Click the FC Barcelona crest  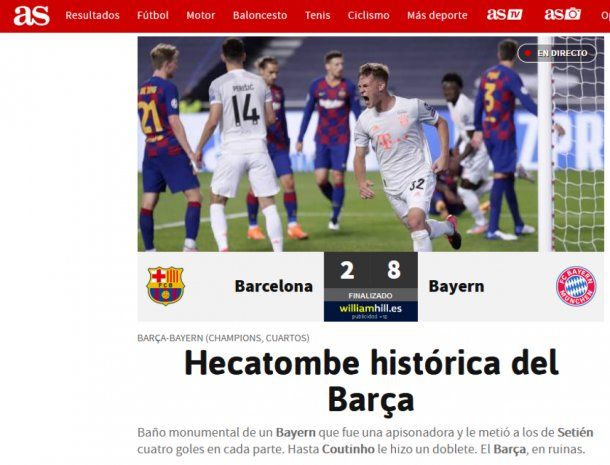[165, 286]
